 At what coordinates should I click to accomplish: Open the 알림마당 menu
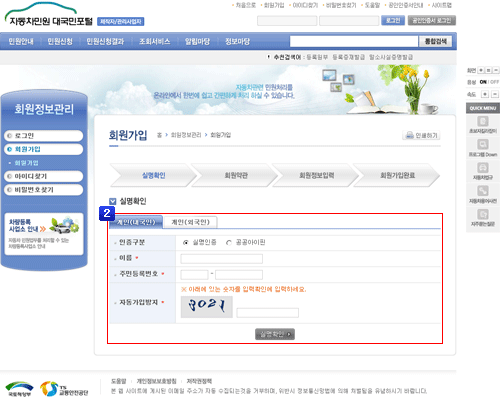(197, 41)
